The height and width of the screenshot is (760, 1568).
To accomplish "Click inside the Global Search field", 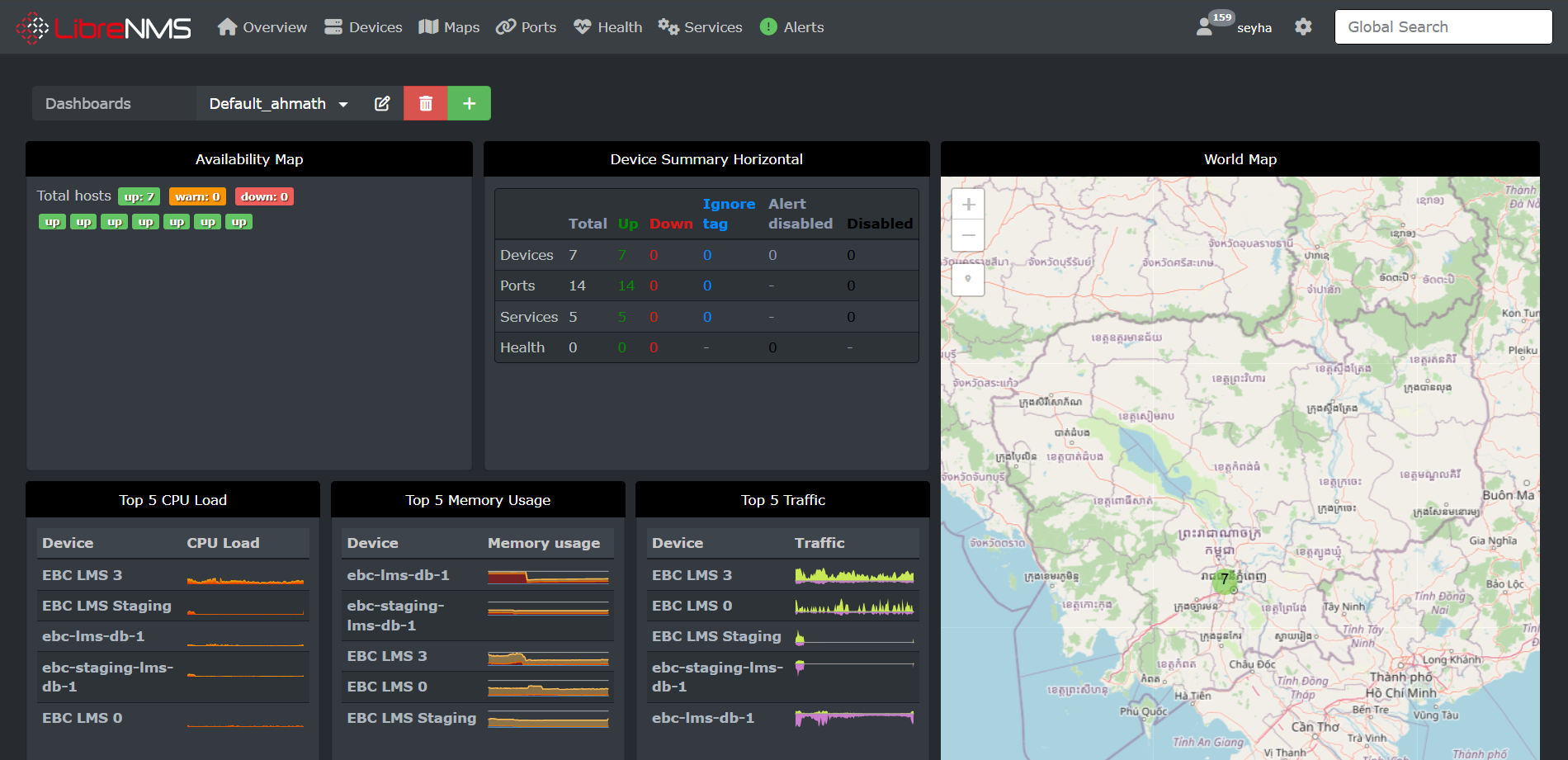I will [x=1443, y=26].
